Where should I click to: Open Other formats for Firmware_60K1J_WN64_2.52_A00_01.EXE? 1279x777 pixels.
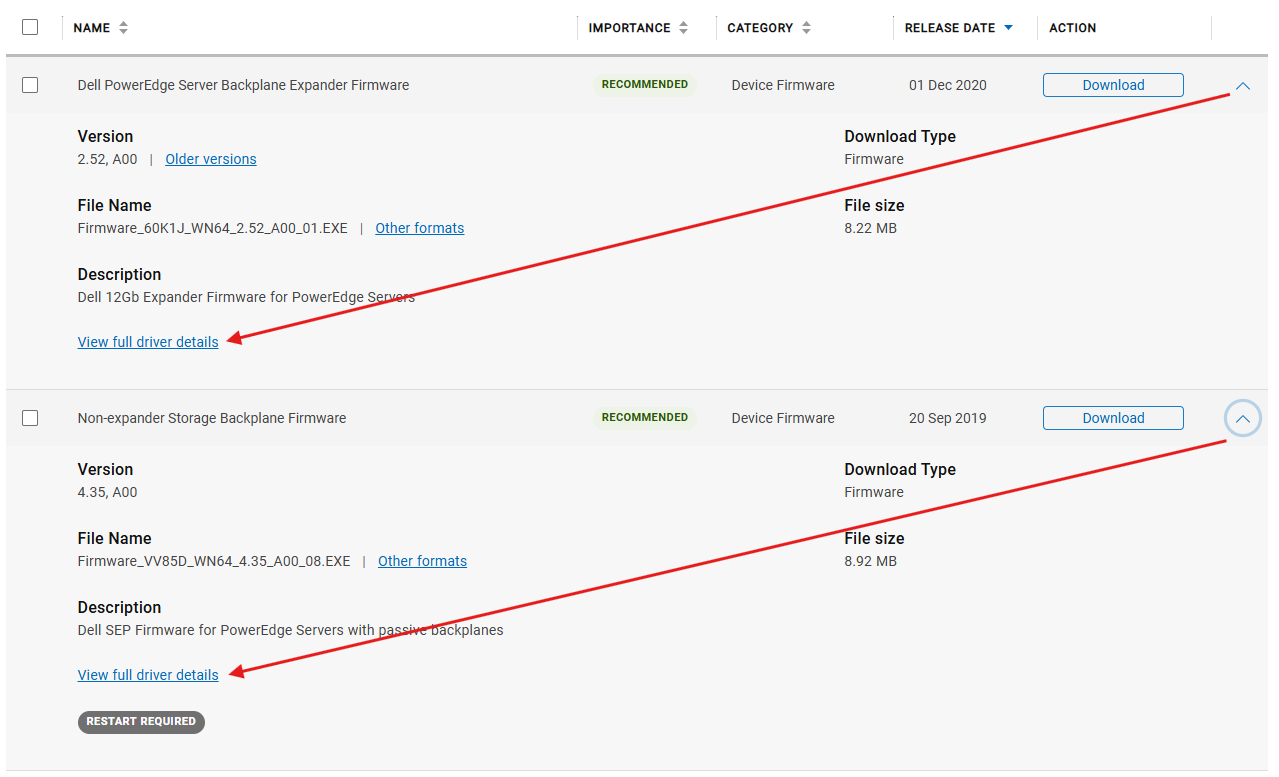click(x=419, y=228)
